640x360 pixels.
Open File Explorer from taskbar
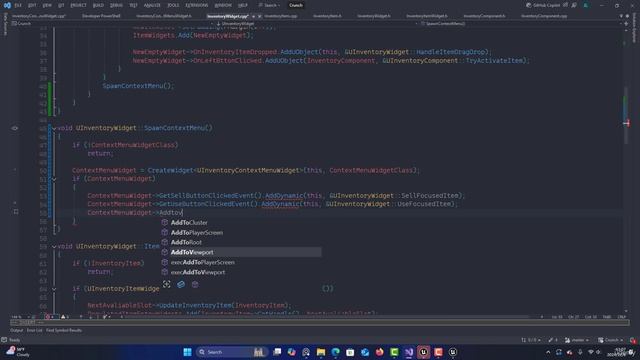(321, 352)
